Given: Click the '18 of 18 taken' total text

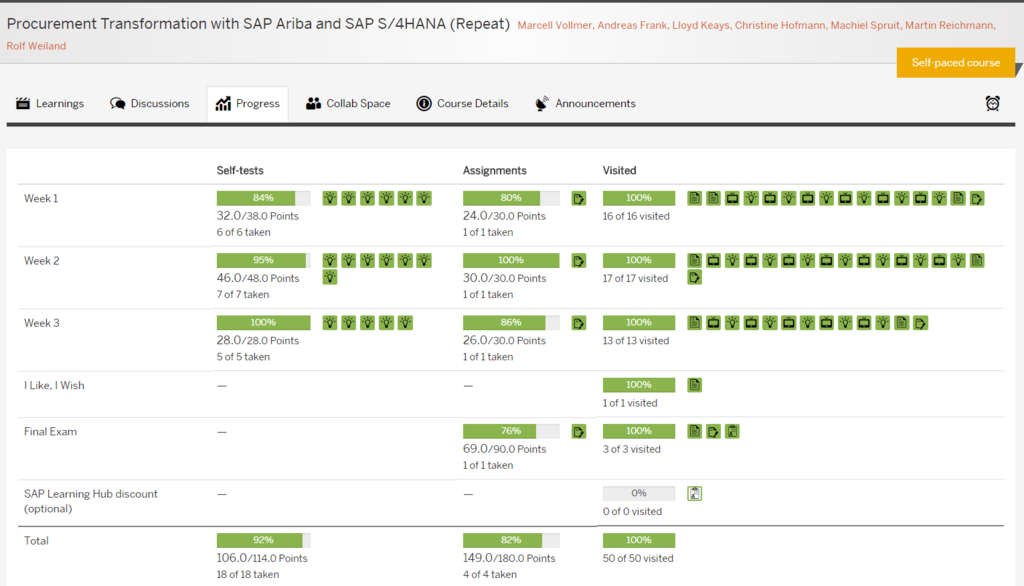Looking at the screenshot, I should coord(248,575).
